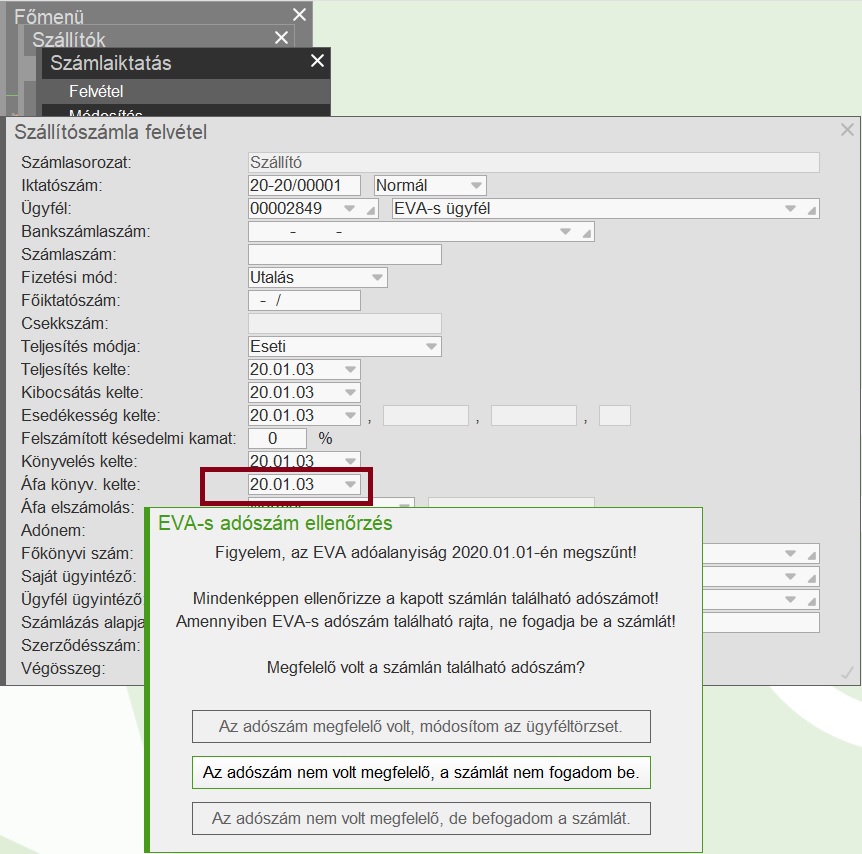The width and height of the screenshot is (862, 854).
Task: Click the corner picker of Saját ügyintéző field
Action: [x=811, y=578]
